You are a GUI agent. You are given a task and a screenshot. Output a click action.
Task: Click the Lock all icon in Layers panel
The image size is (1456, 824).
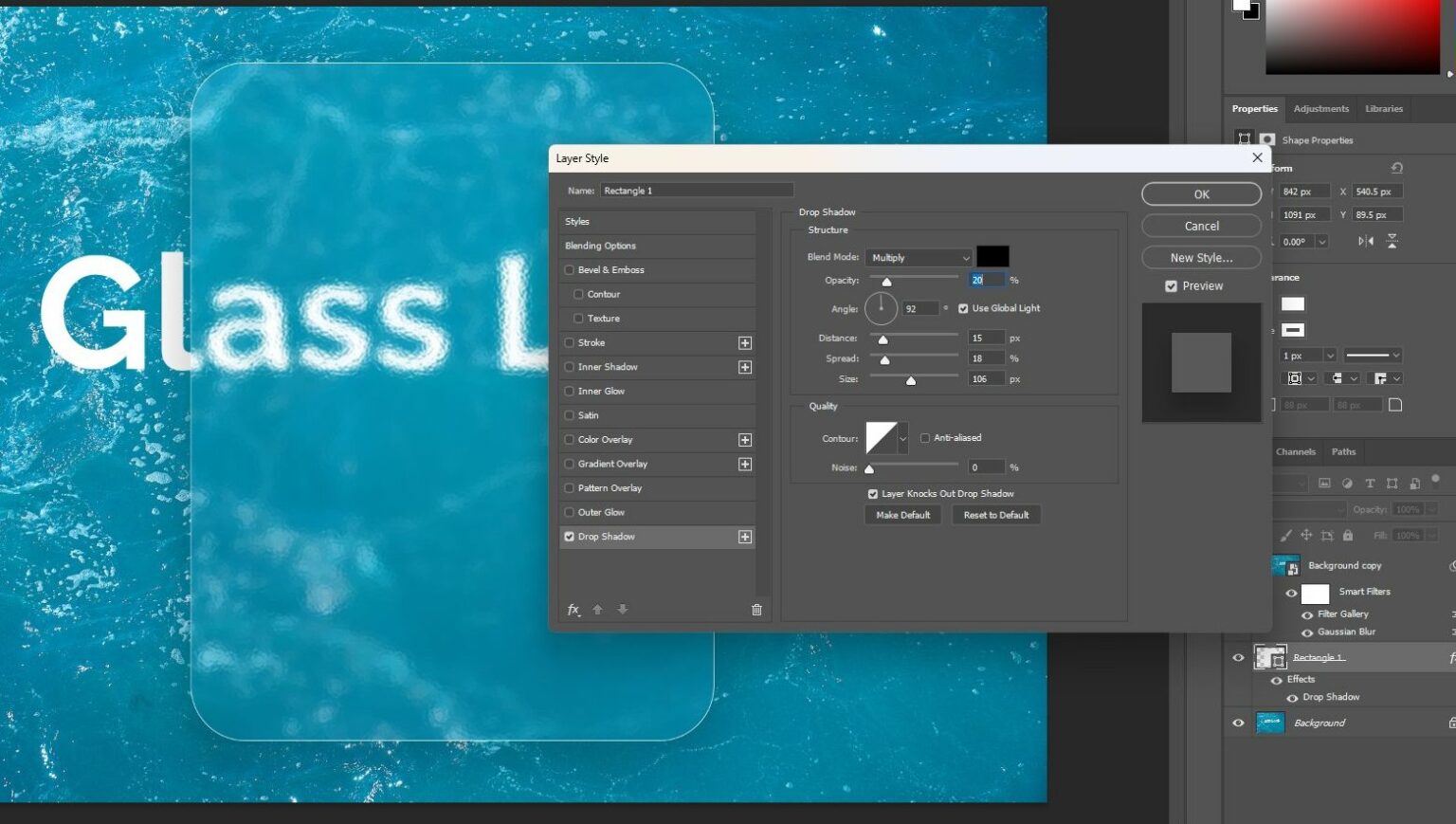[x=1348, y=535]
